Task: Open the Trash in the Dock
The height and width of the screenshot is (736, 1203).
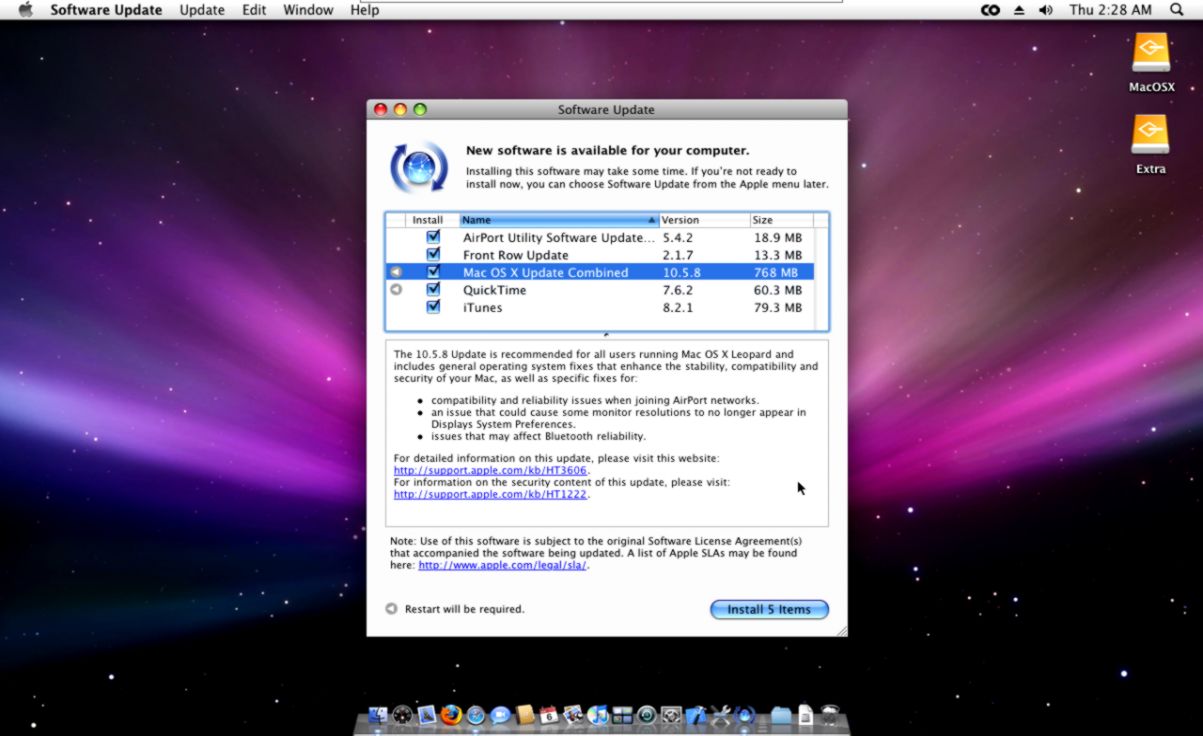Action: click(x=830, y=715)
